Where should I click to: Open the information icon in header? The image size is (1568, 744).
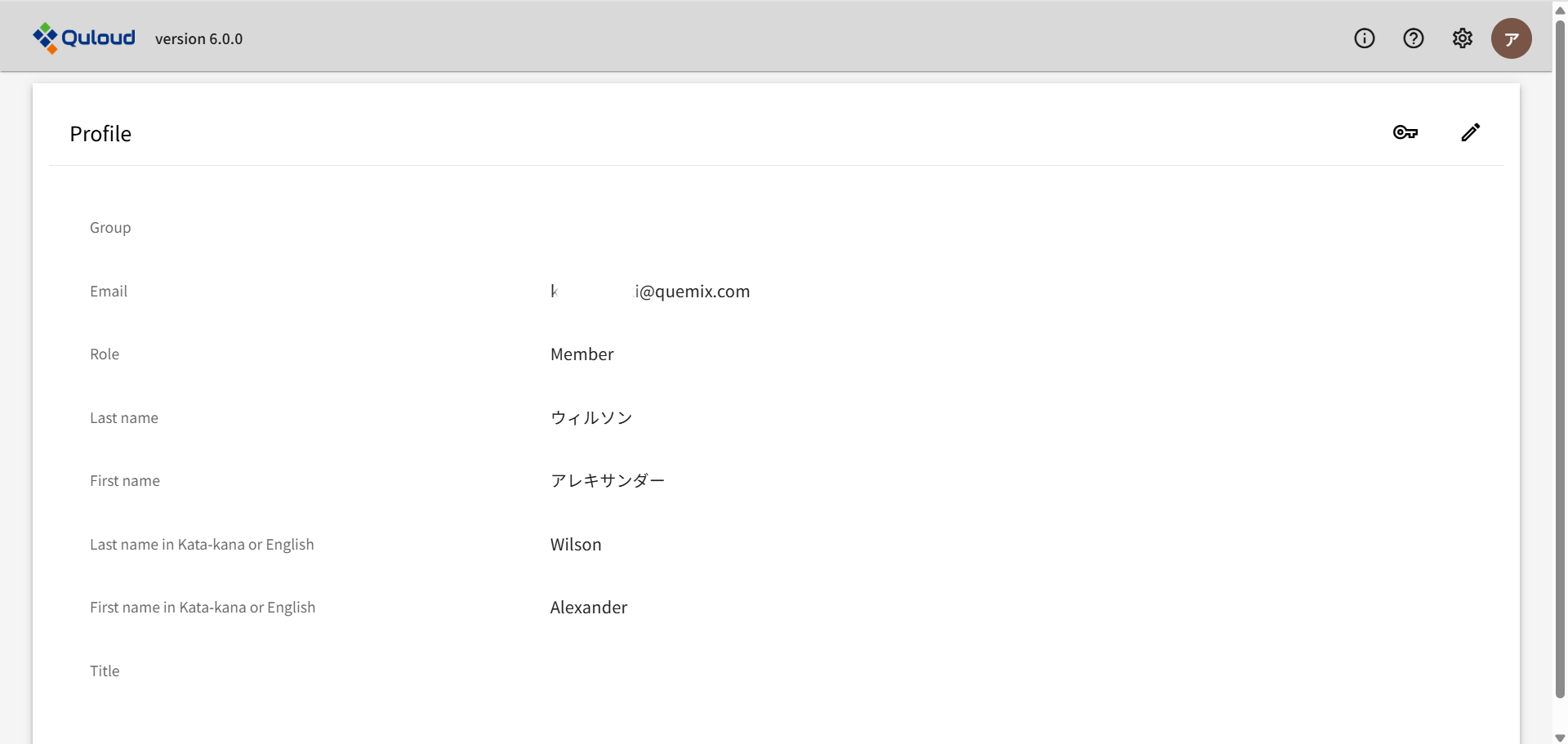pyautogui.click(x=1364, y=38)
